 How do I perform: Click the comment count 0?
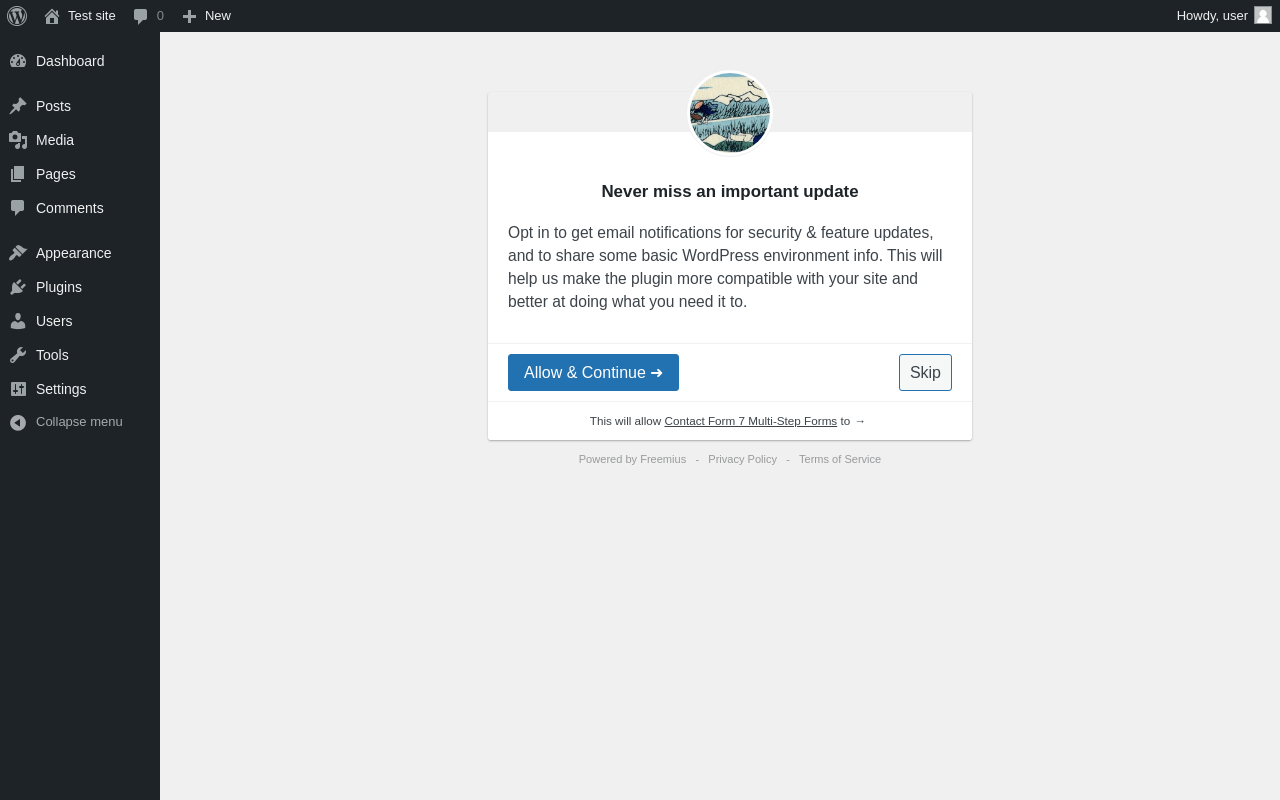tap(160, 16)
